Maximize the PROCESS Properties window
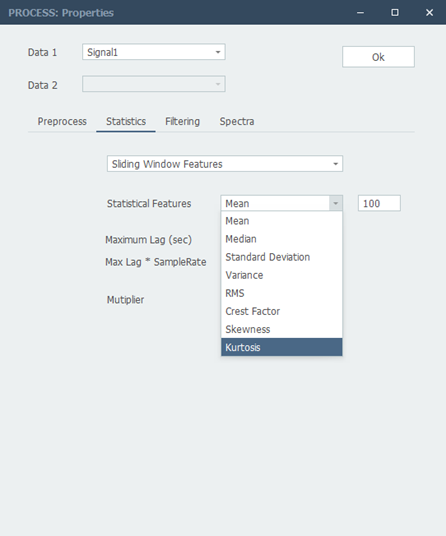 [395, 13]
